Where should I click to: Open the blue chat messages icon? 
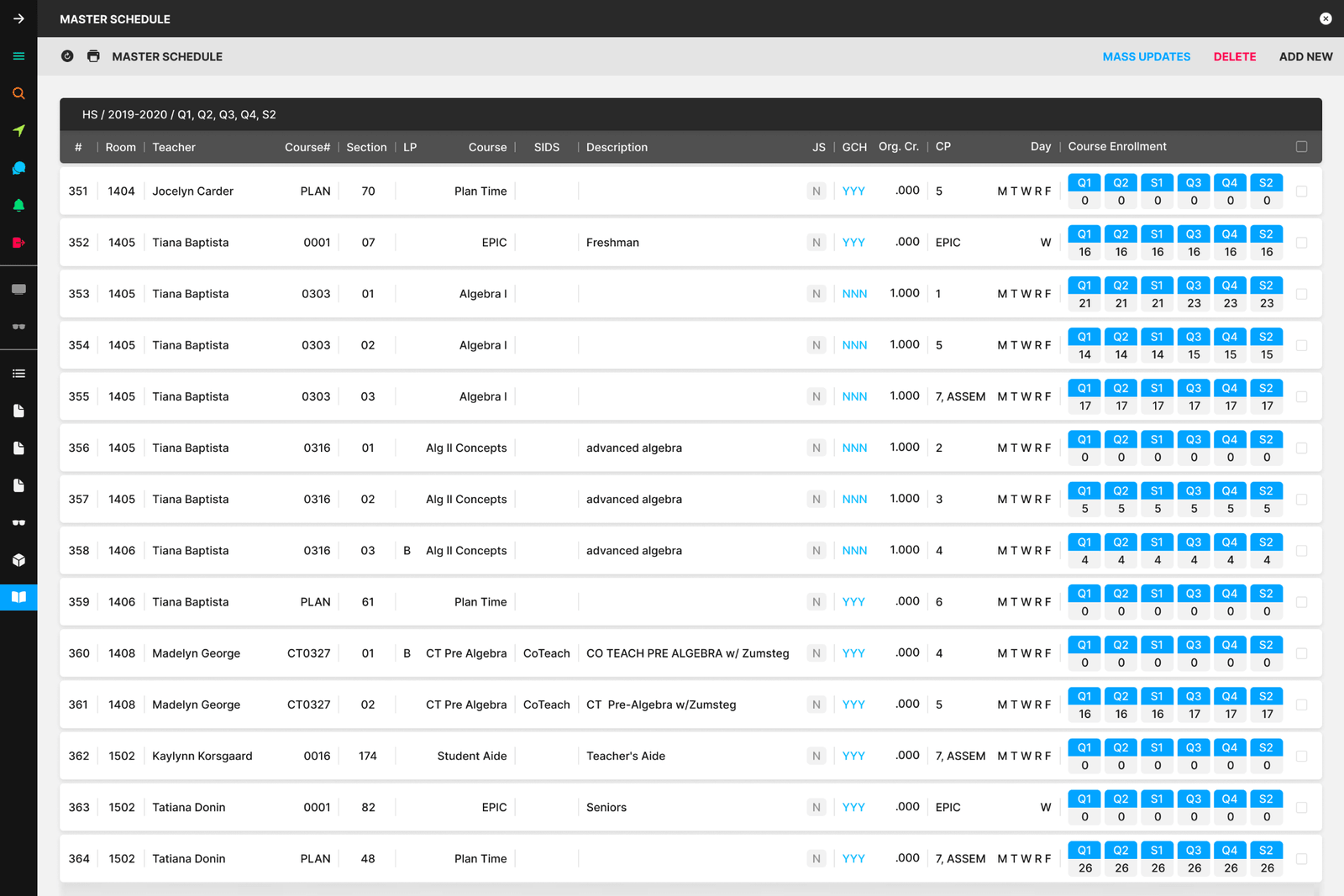pos(18,168)
